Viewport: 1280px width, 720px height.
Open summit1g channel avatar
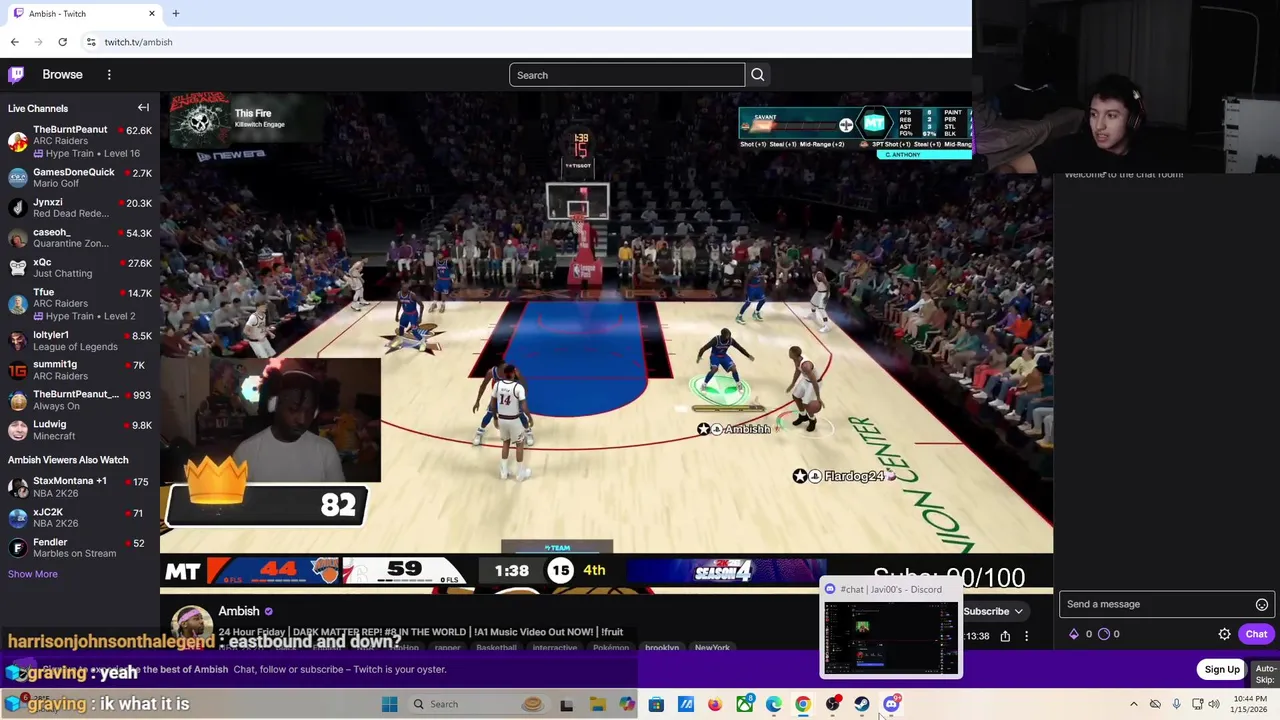17,371
